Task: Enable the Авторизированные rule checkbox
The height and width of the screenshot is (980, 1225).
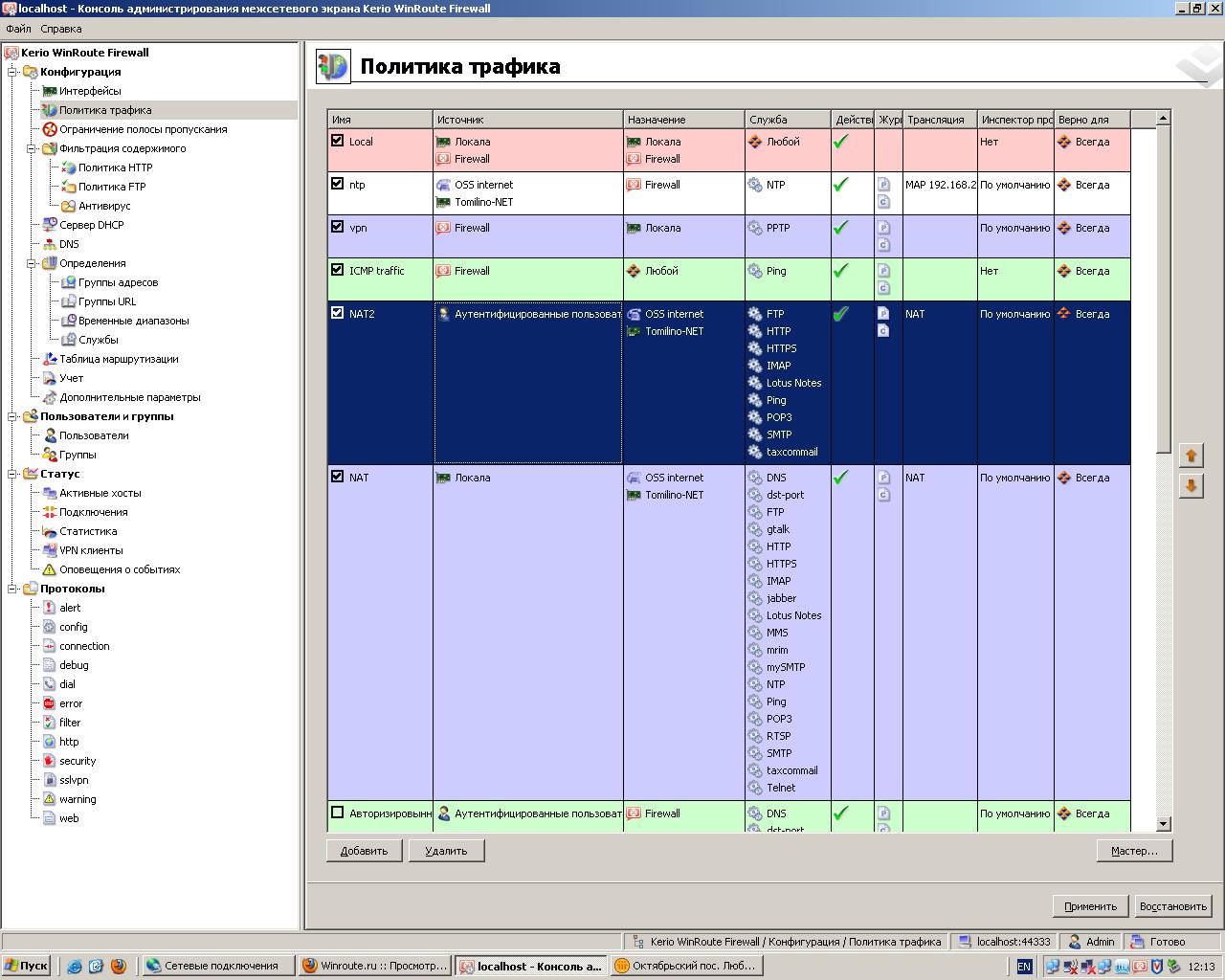Action: [337, 813]
